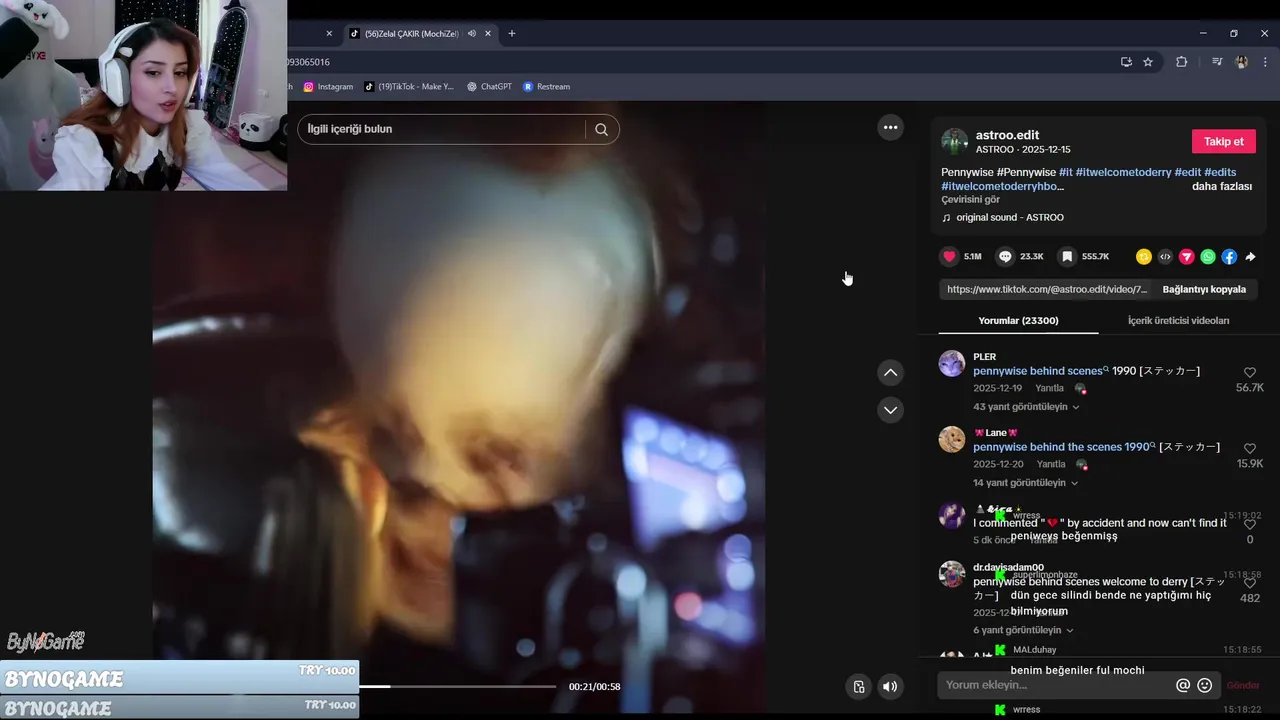
Task: Close the Zelal ÇAKIR TikTok tab
Action: point(488,33)
